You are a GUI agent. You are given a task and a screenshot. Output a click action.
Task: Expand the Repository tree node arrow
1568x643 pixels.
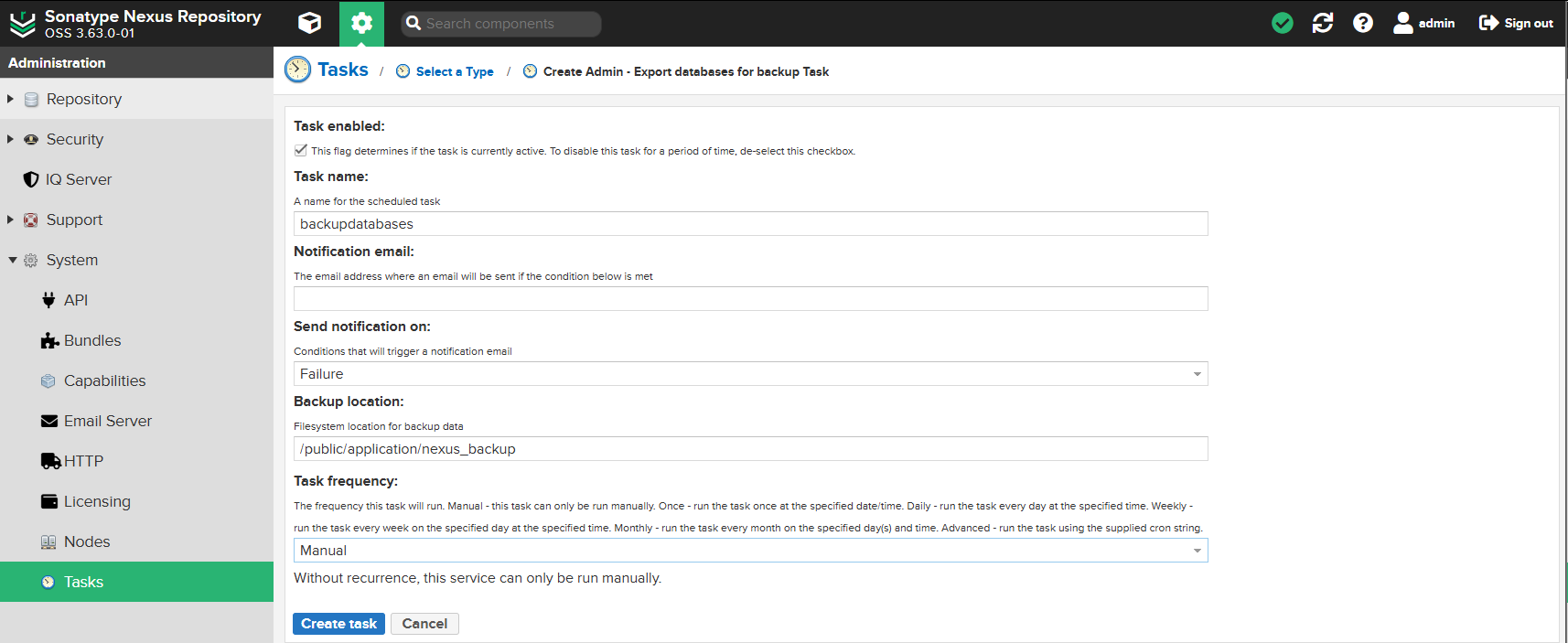pyautogui.click(x=11, y=99)
